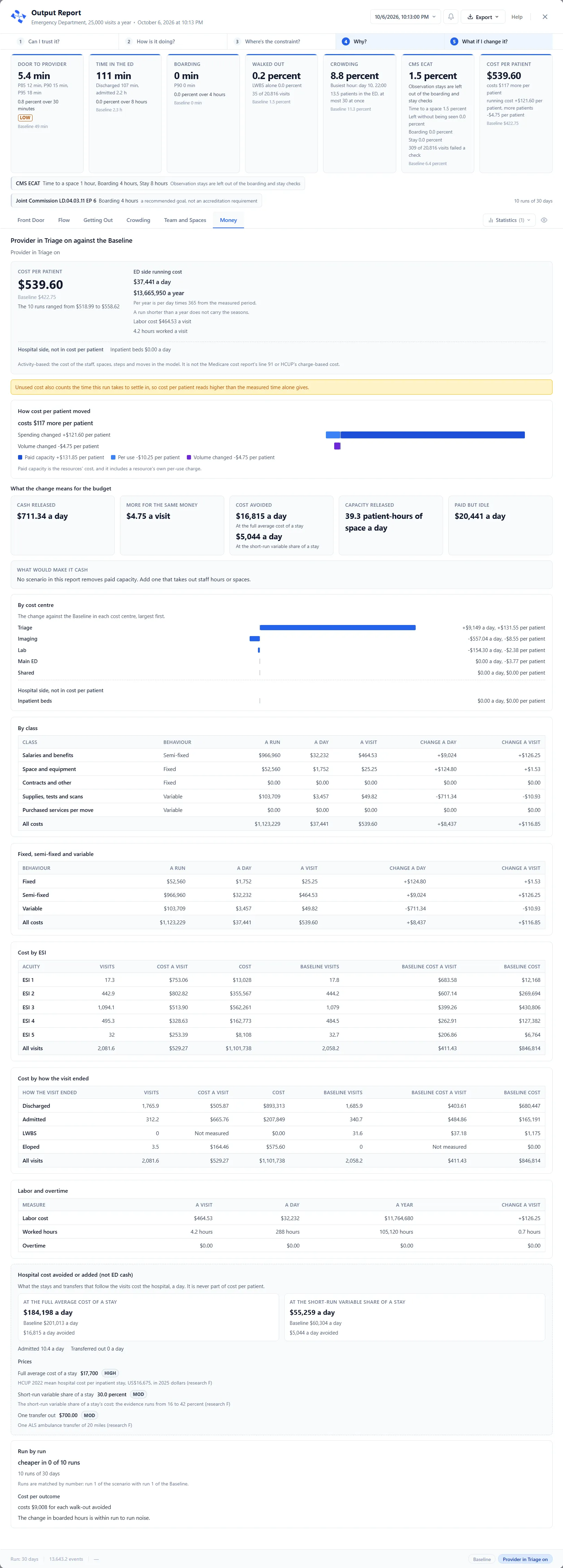Click the 'Run: 30 days' status bar entry
The height and width of the screenshot is (1568, 563).
tap(24, 1559)
